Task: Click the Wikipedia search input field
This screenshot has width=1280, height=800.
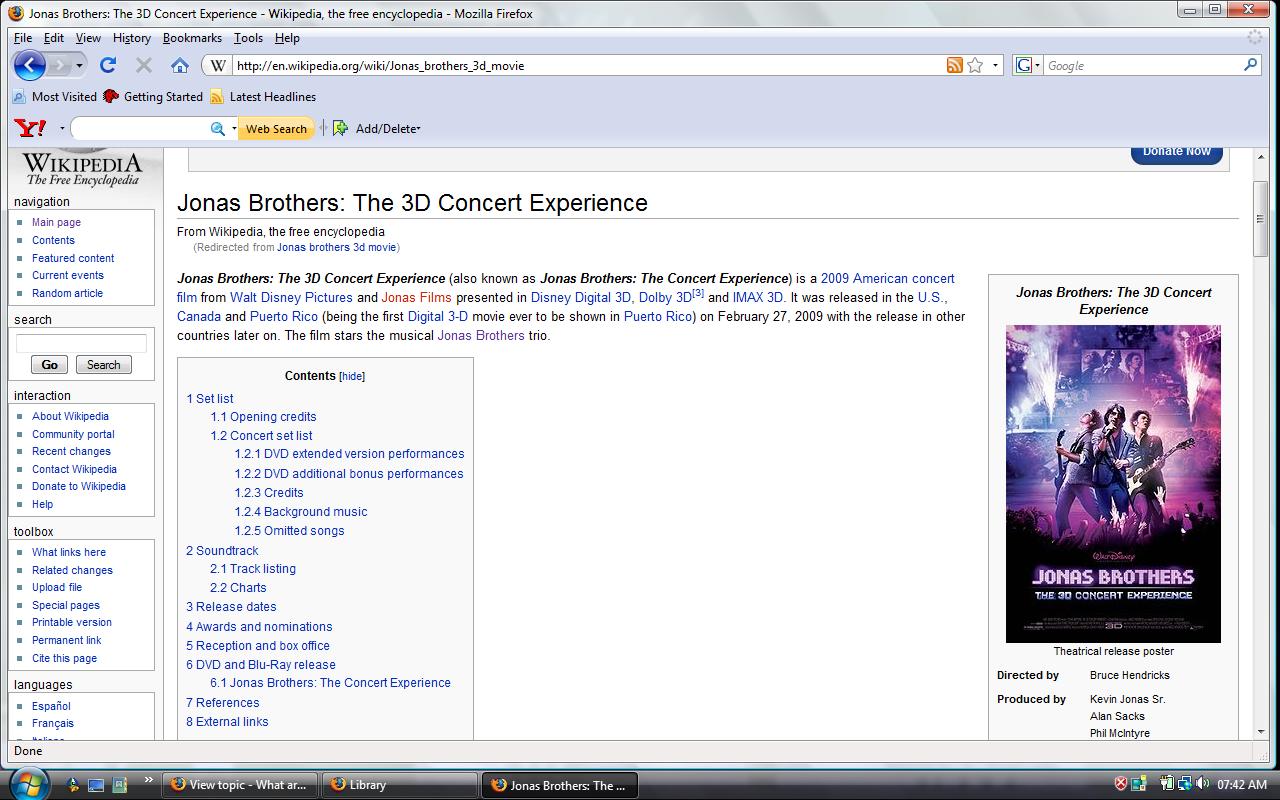Action: (81, 343)
